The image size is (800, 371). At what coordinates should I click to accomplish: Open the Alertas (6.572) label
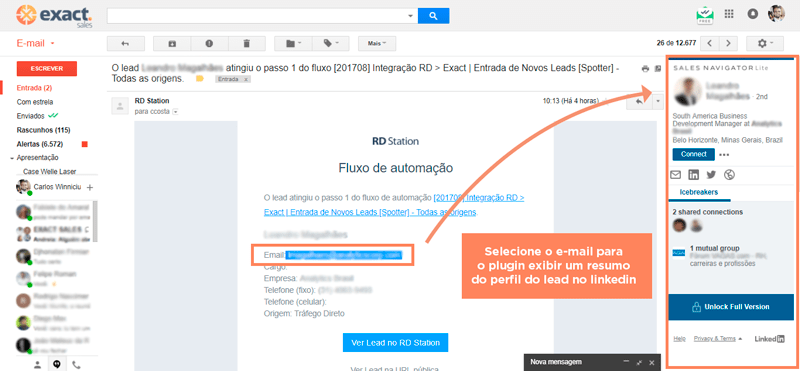[40, 144]
